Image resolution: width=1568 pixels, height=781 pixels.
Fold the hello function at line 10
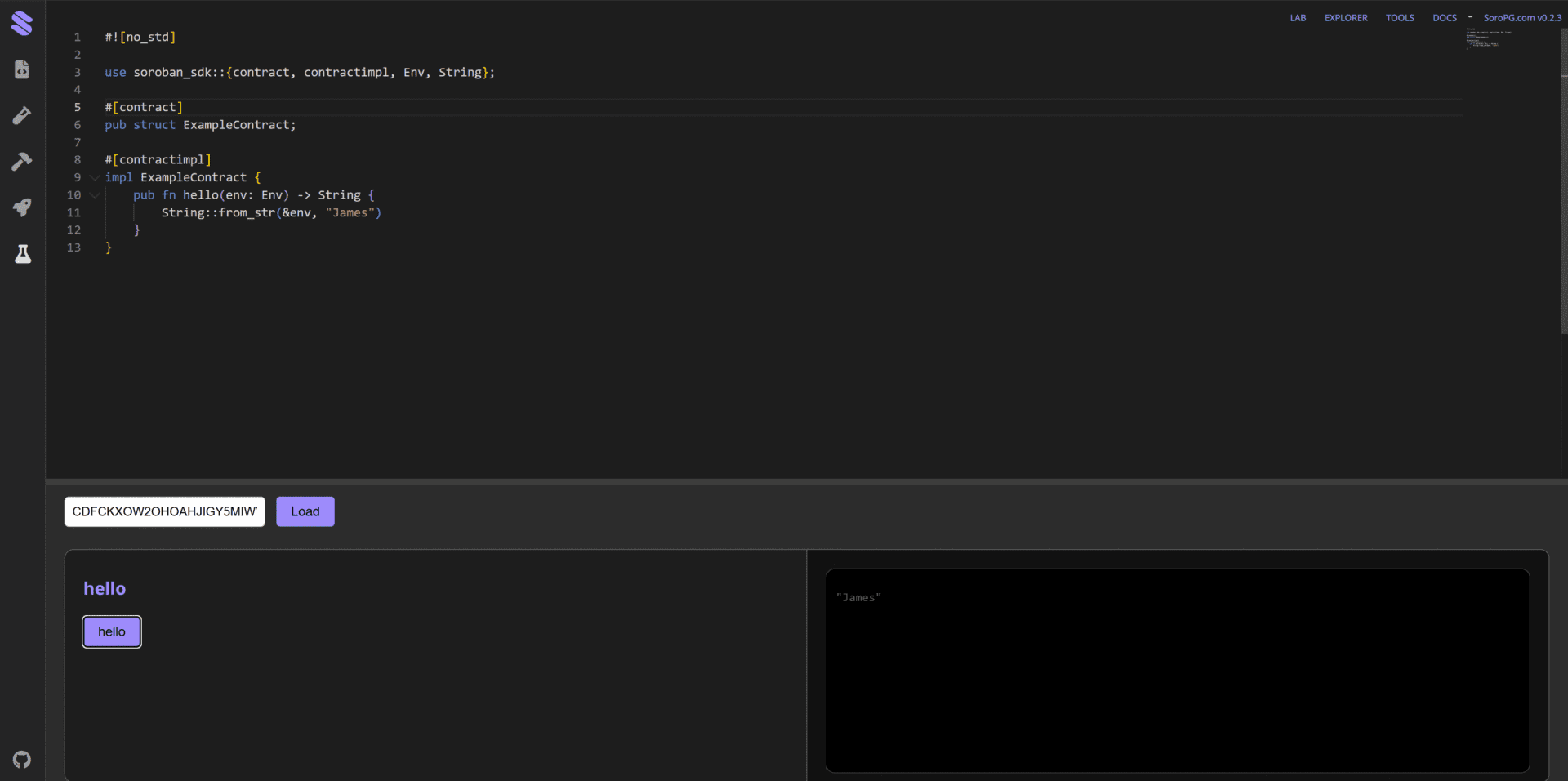pos(95,195)
